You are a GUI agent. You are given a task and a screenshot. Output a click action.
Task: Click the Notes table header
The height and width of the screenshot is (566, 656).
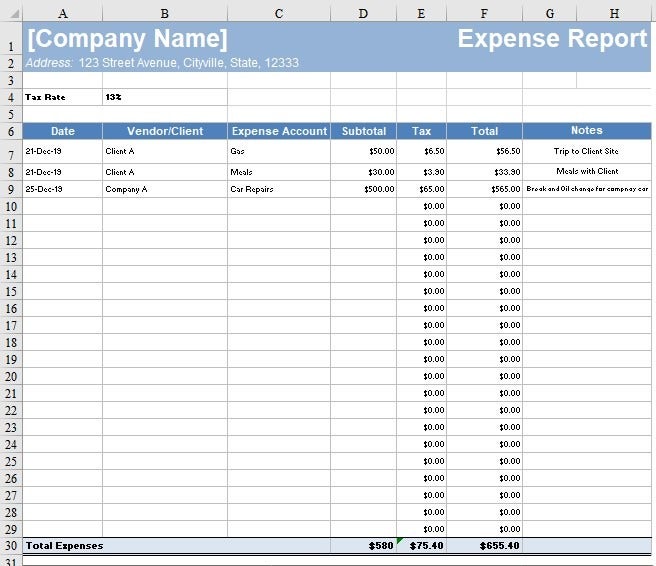tap(586, 131)
